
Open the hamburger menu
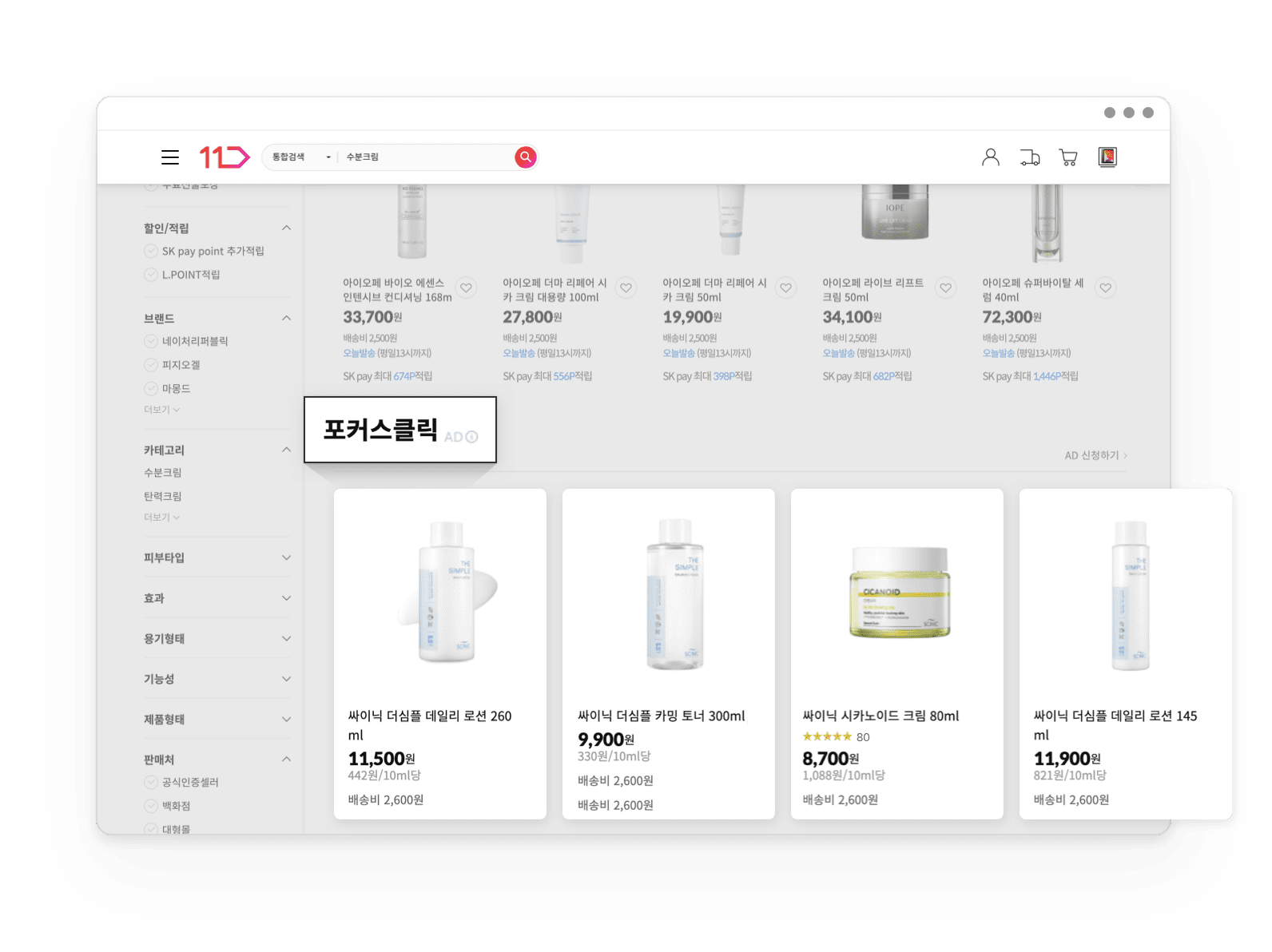coord(170,157)
